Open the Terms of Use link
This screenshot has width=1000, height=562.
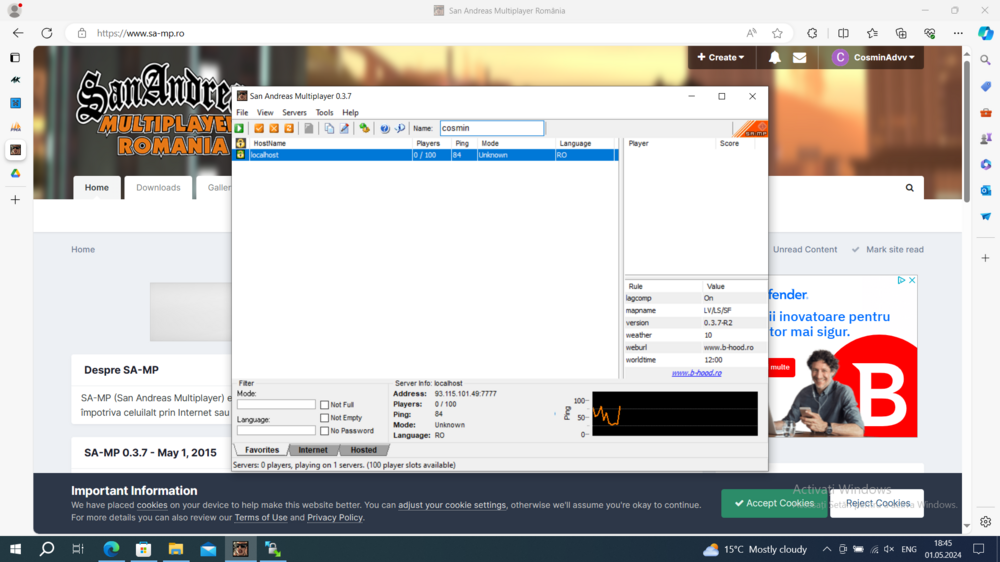(x=261, y=517)
